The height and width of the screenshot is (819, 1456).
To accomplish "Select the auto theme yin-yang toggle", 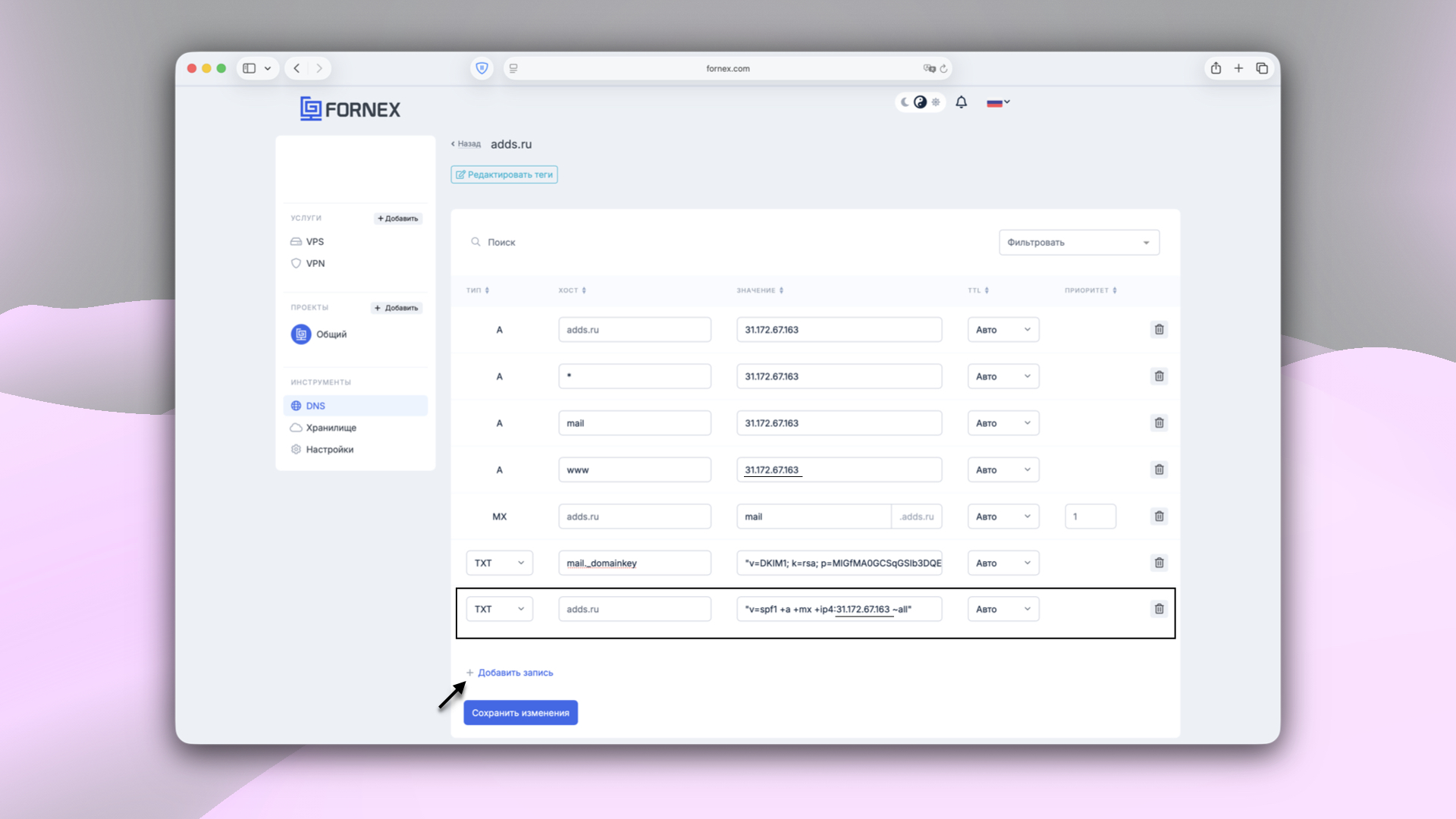I will pos(920,102).
